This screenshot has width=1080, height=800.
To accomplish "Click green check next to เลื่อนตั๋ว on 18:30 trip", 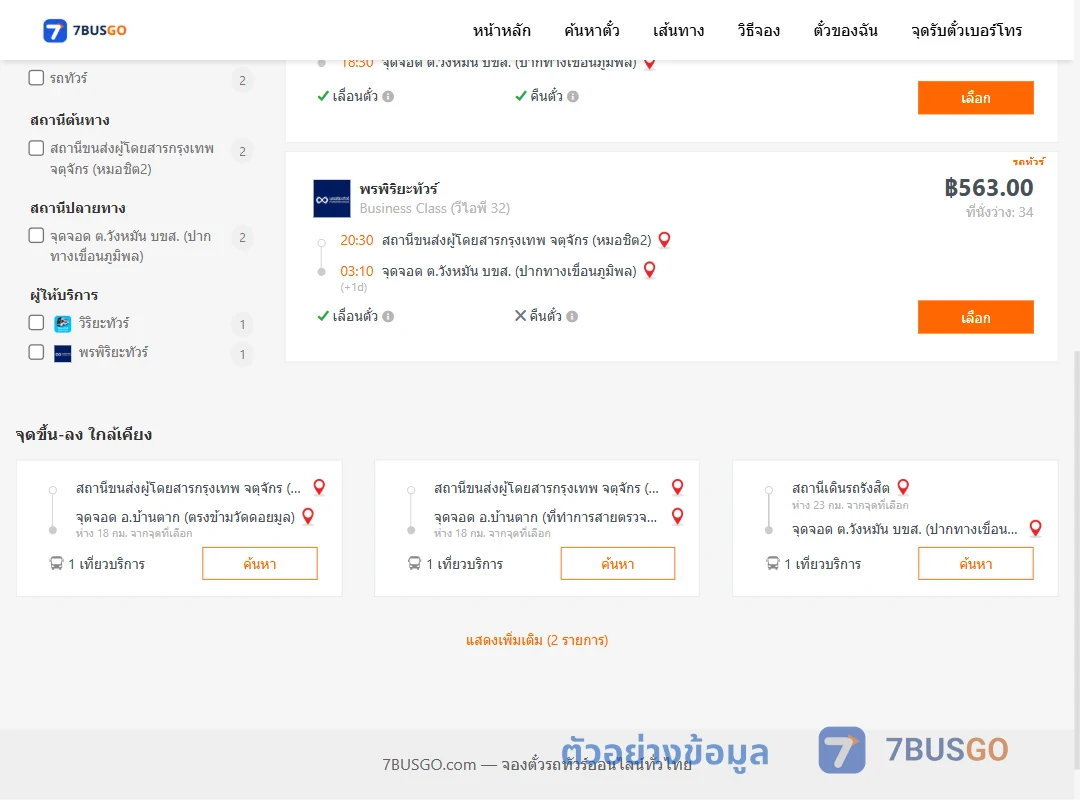I will (323, 96).
